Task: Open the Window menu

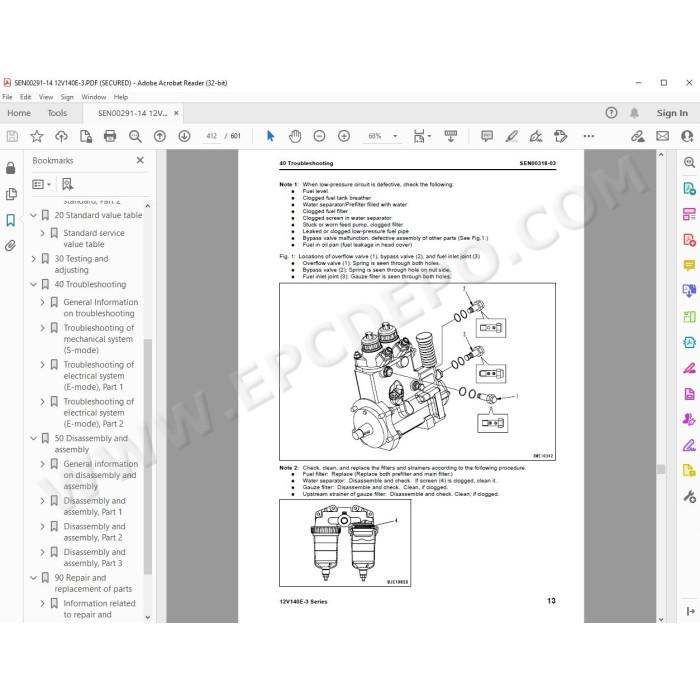Action: (94, 97)
